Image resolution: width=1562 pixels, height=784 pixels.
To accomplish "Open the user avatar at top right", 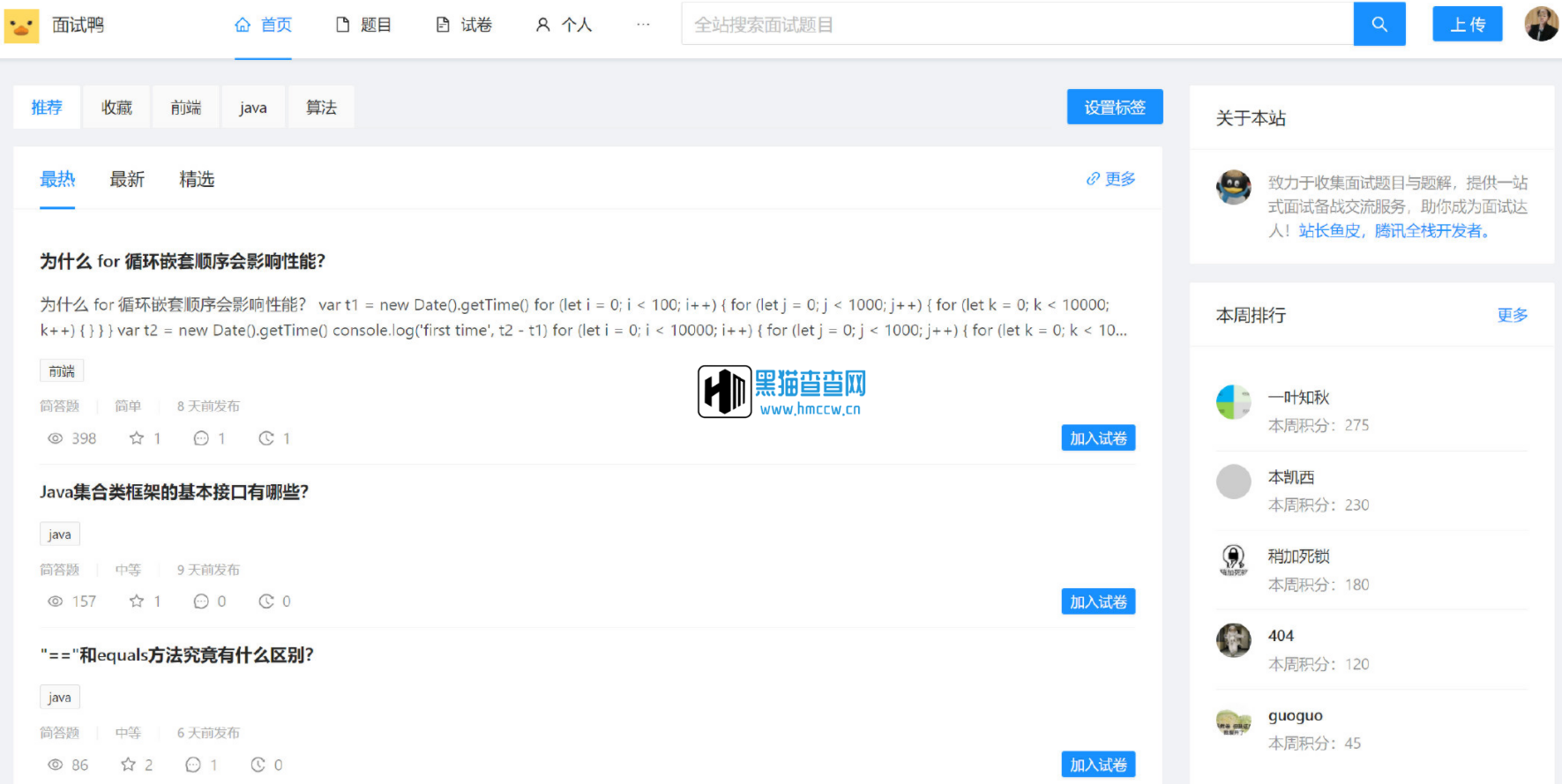I will [1542, 24].
